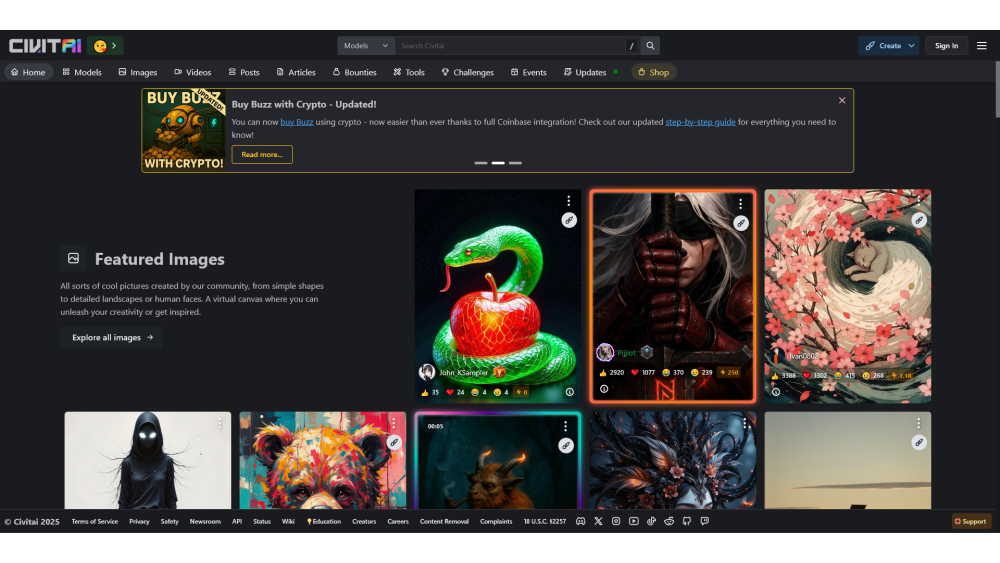Image resolution: width=1000 pixels, height=563 pixels.
Task: Click the remix link icon on snake image
Action: point(569,220)
